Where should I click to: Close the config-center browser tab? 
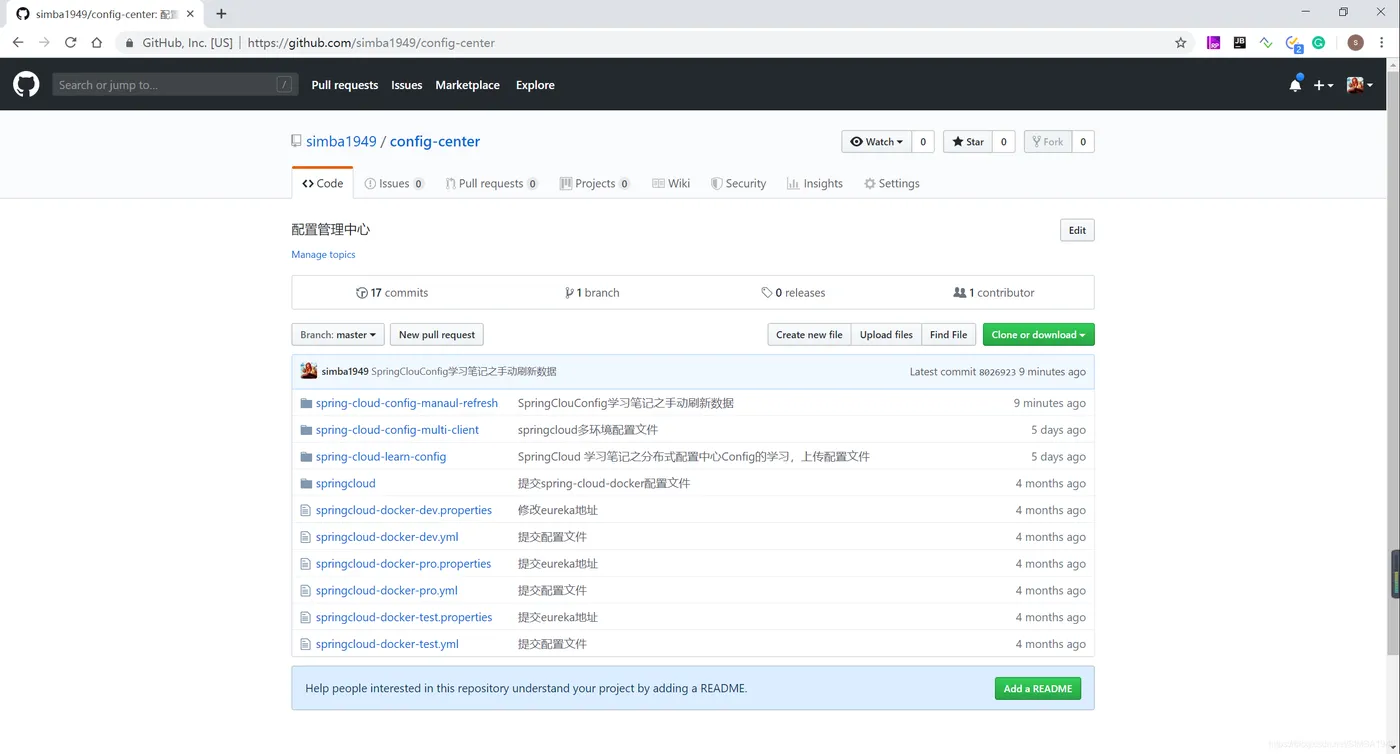pyautogui.click(x=190, y=14)
